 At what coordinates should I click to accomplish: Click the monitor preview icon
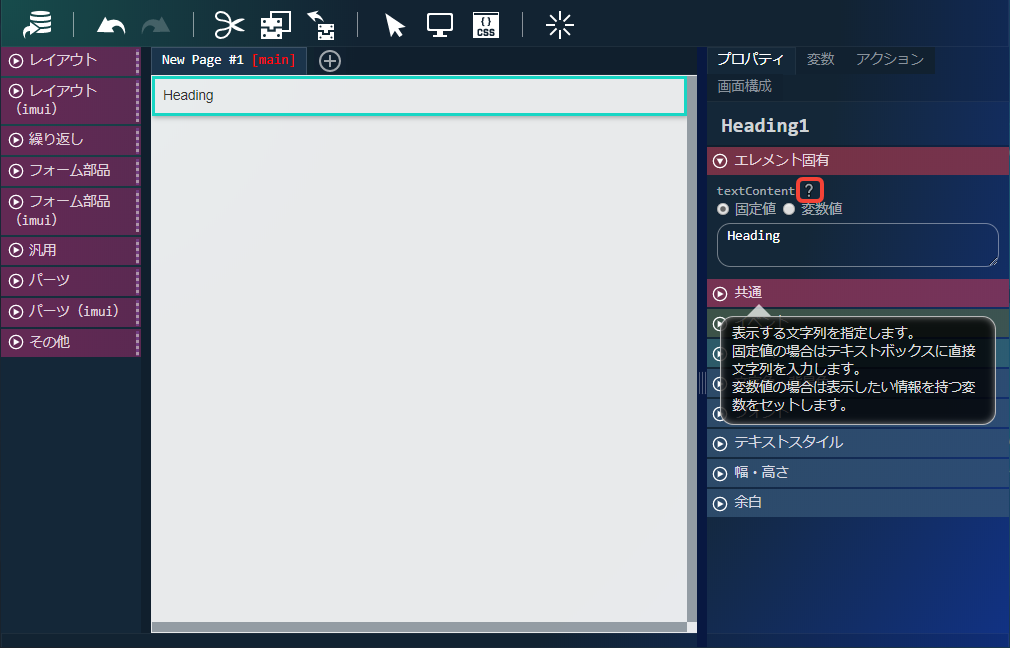(x=440, y=26)
